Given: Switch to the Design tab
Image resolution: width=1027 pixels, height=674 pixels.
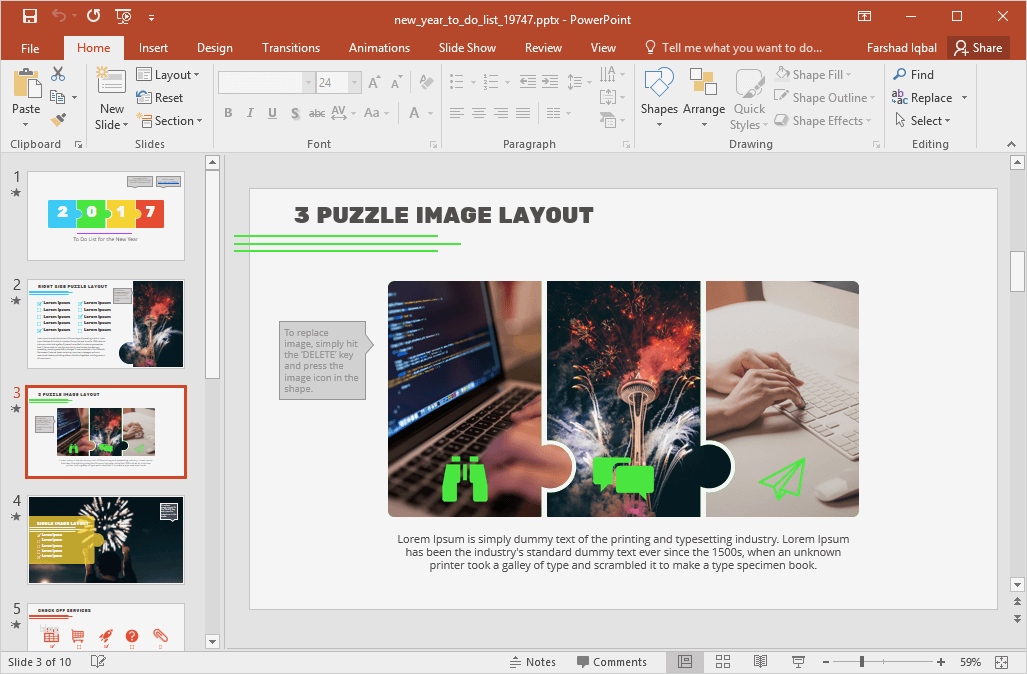Looking at the screenshot, I should tap(215, 48).
